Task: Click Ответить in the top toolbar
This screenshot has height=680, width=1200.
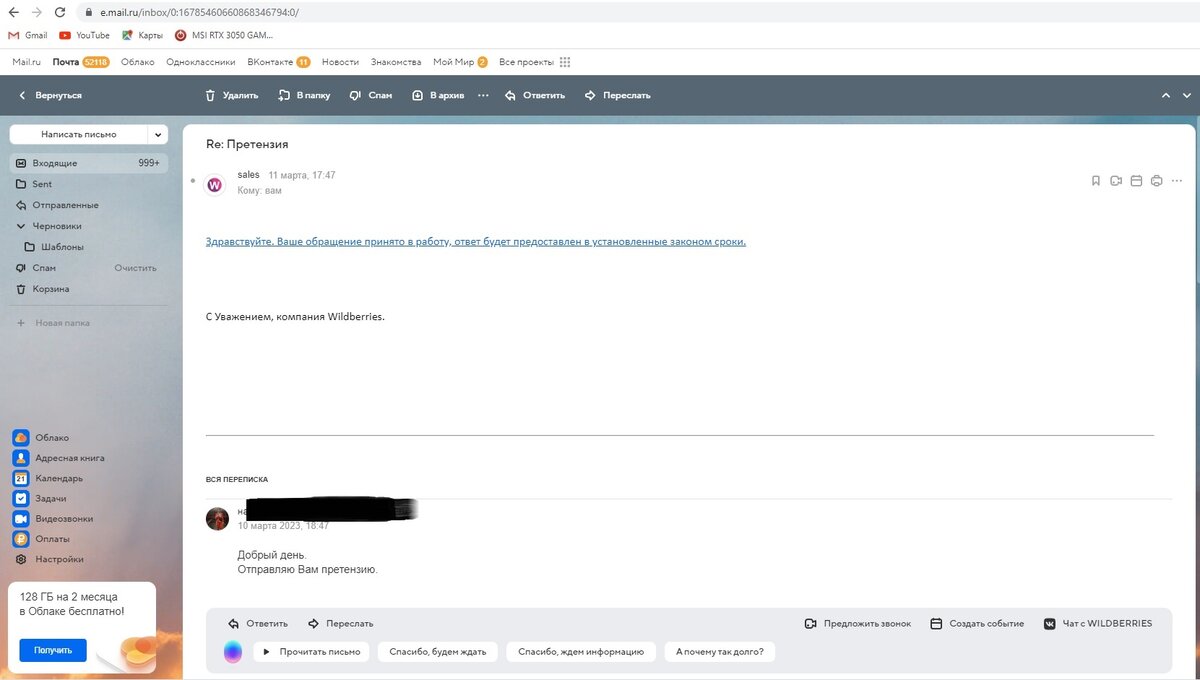Action: (x=535, y=95)
